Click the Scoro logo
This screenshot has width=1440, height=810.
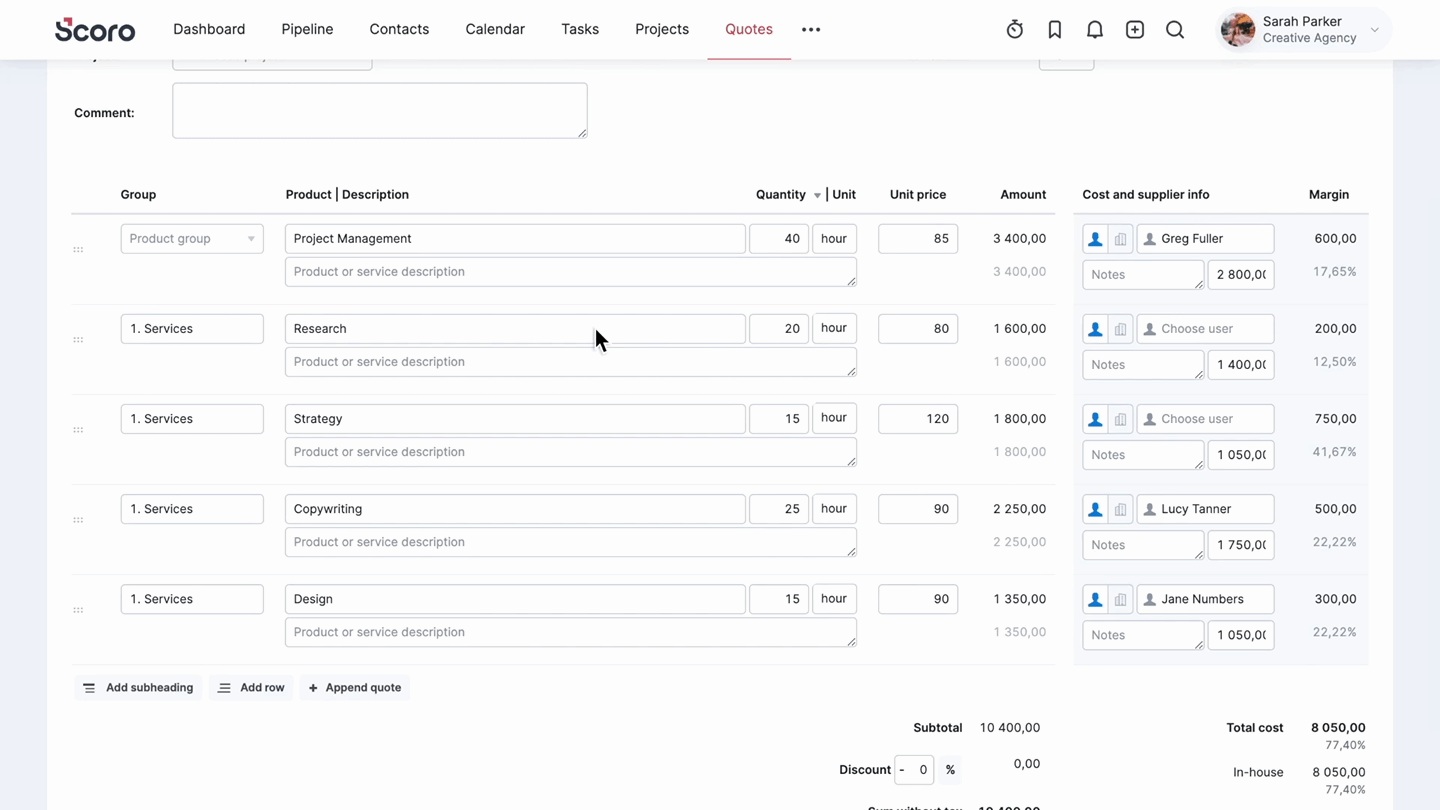[x=95, y=30]
